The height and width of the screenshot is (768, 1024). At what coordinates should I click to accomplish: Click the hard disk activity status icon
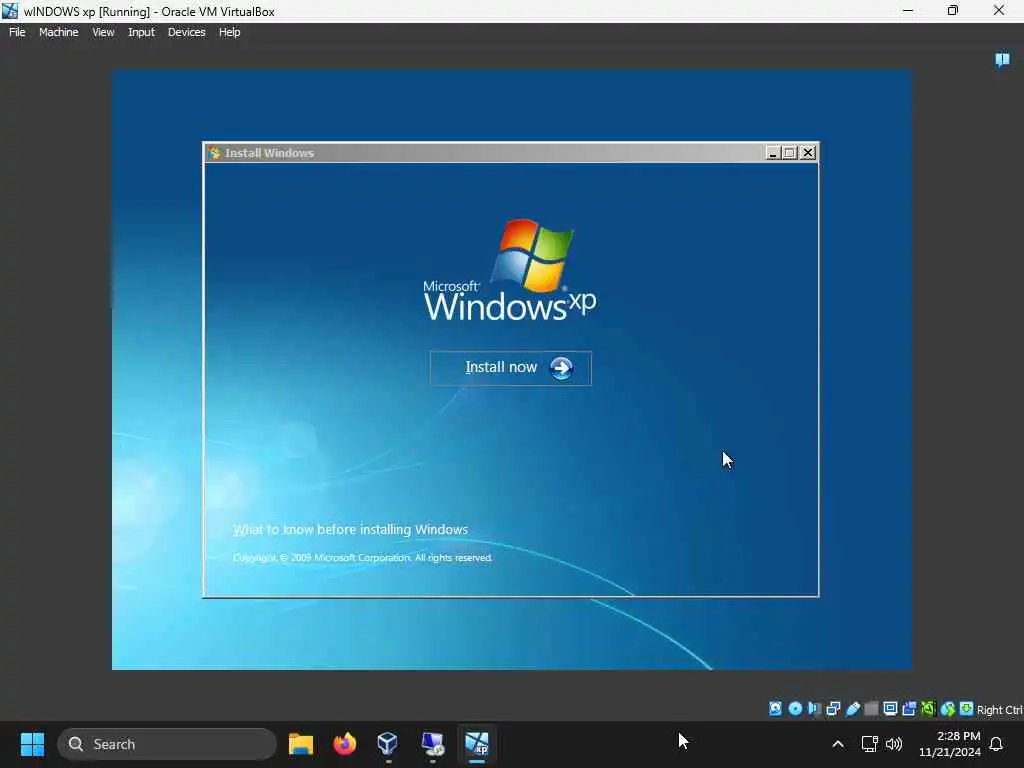775,709
